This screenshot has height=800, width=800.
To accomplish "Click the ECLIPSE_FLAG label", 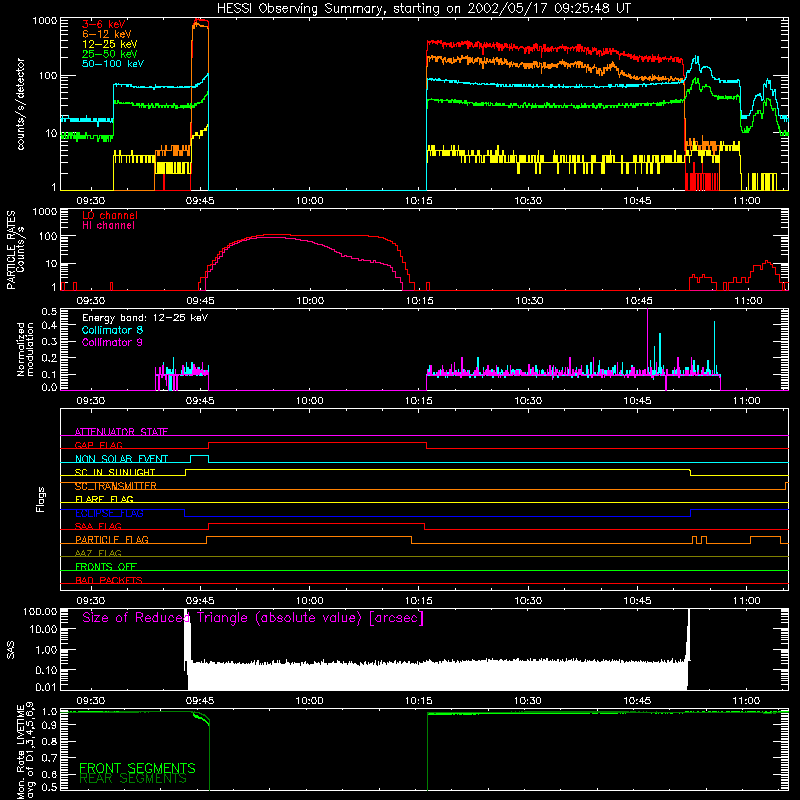I will pyautogui.click(x=109, y=513).
